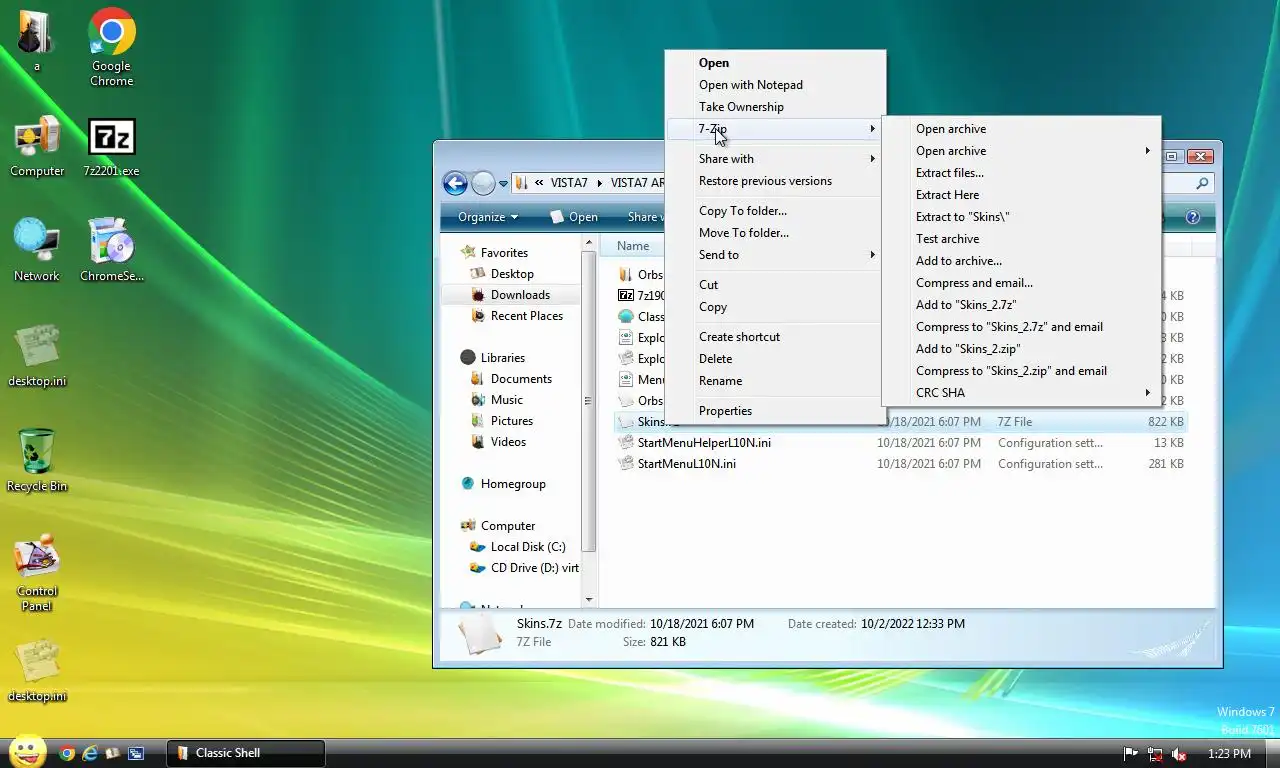Open the smiley-face Start button
This screenshot has width=1280, height=768.
(27, 752)
